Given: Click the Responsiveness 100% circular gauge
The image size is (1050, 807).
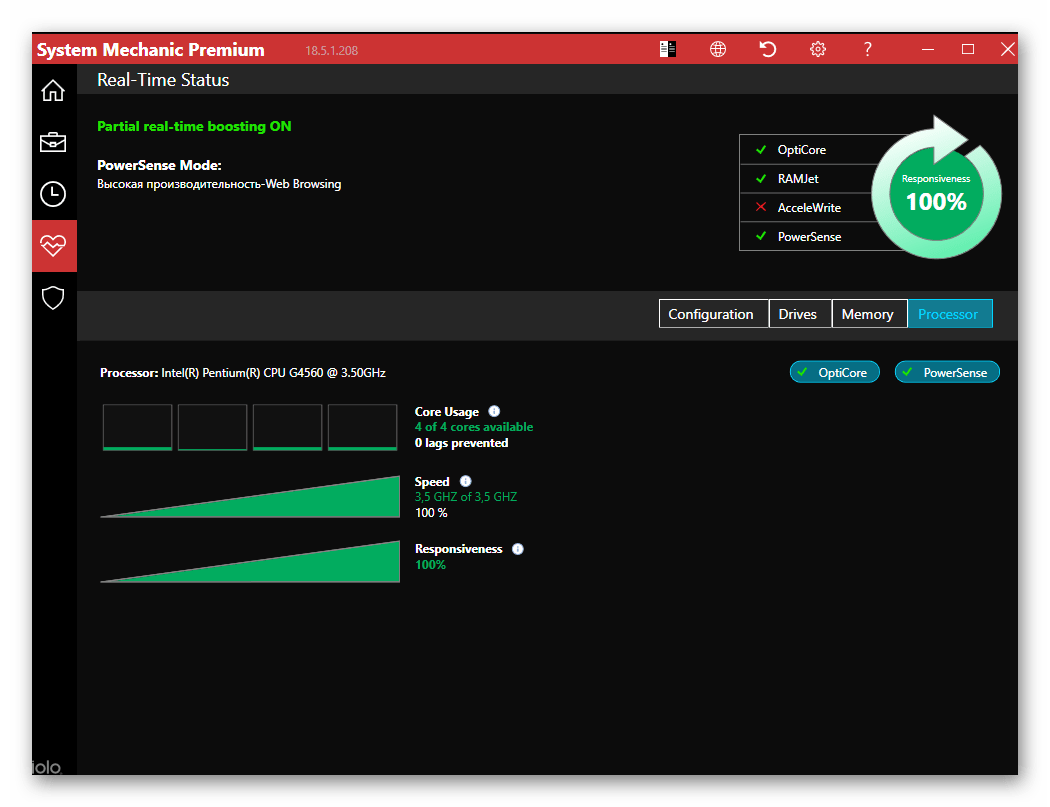Looking at the screenshot, I should point(936,194).
